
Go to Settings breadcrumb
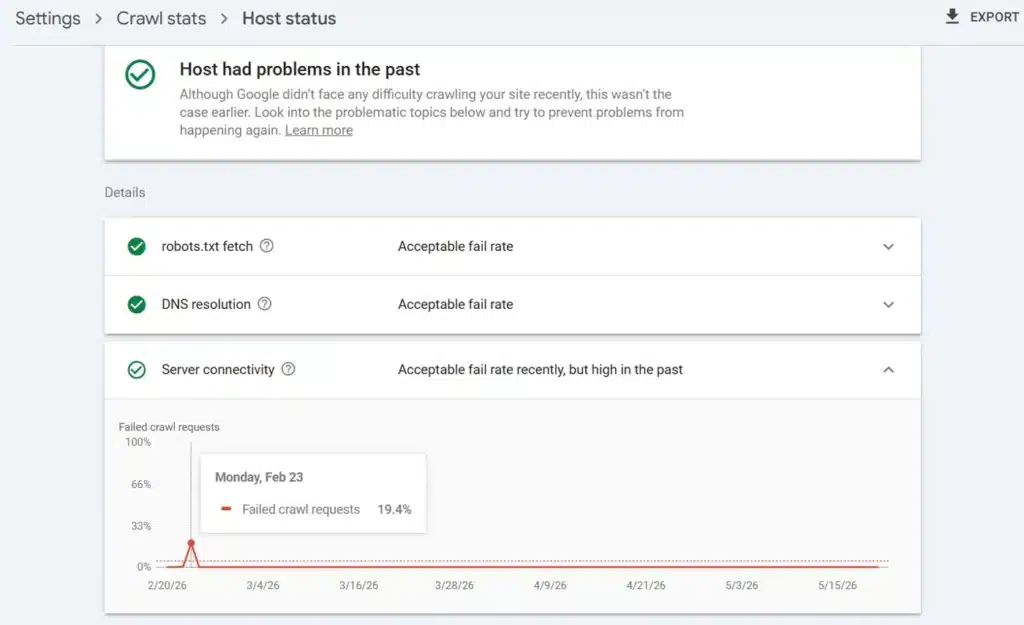(48, 18)
